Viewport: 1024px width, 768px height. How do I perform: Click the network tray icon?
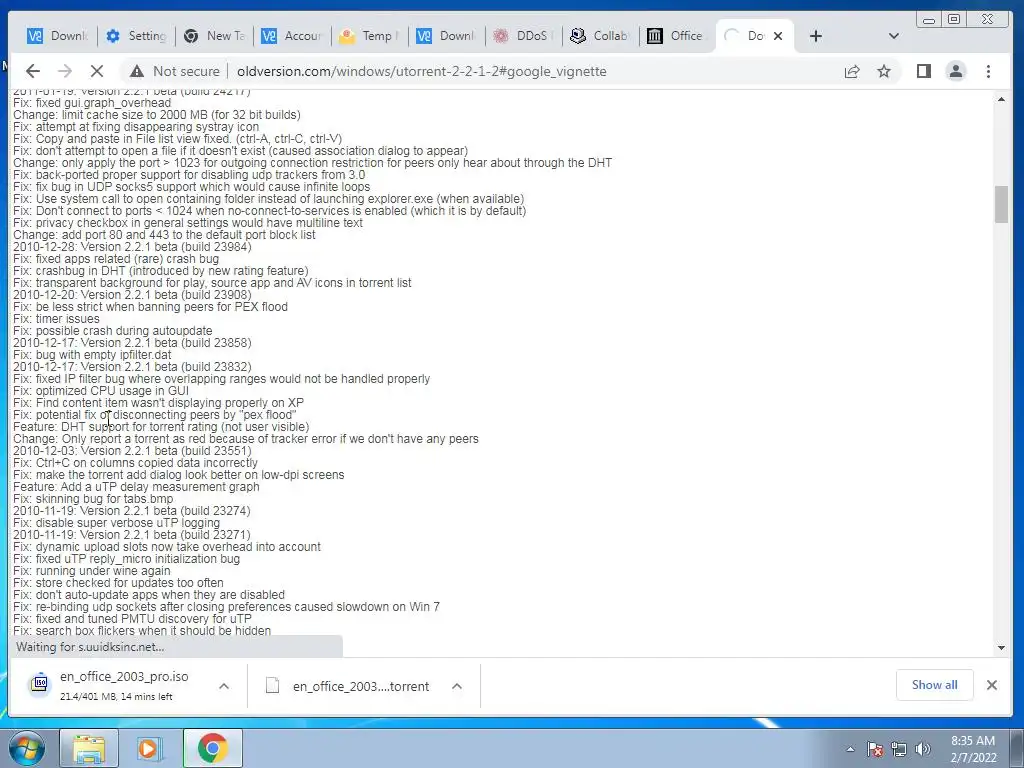[x=899, y=749]
